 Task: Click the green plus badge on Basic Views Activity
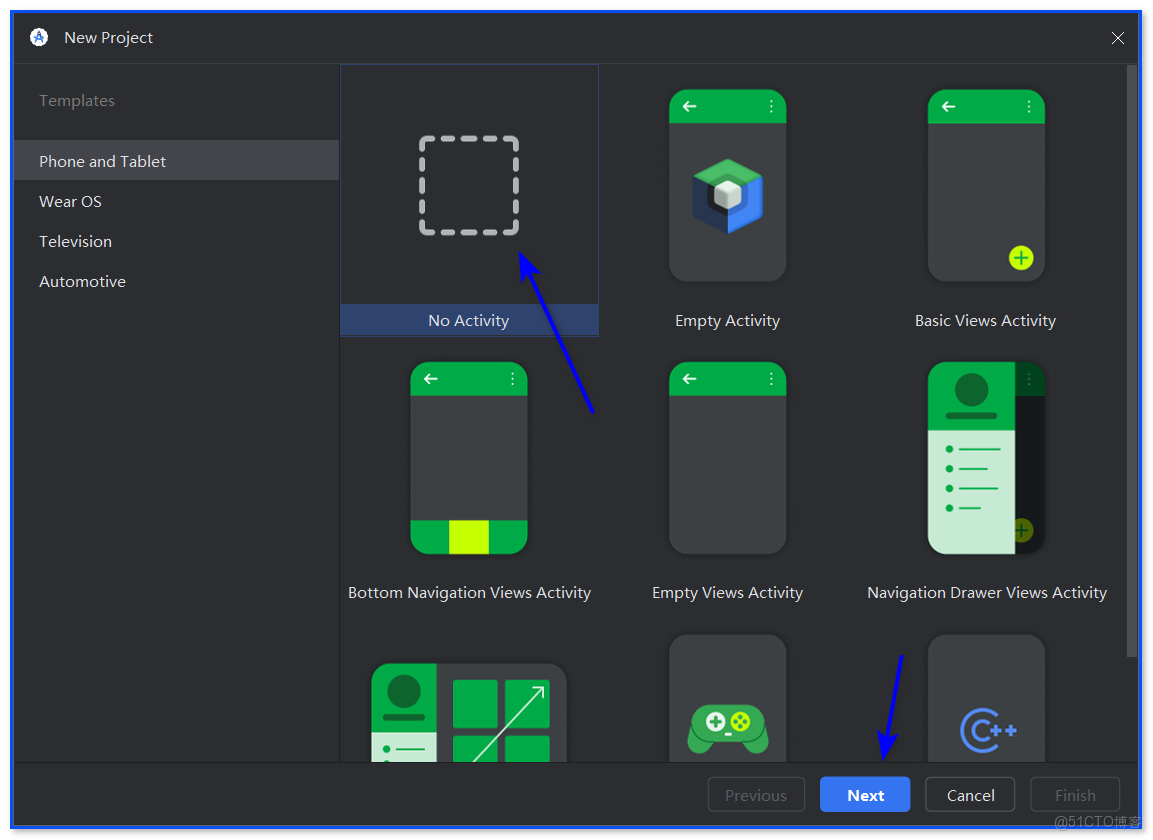[1021, 258]
